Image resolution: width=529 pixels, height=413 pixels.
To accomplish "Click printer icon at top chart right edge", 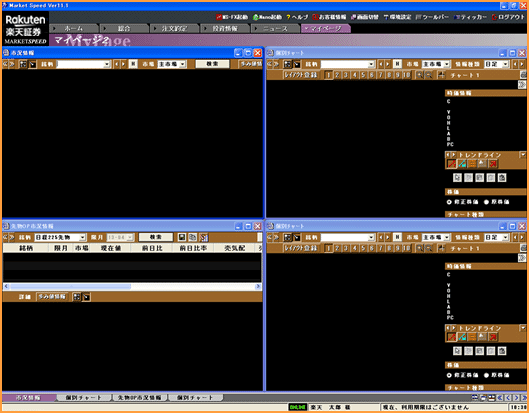I will tap(523, 75).
